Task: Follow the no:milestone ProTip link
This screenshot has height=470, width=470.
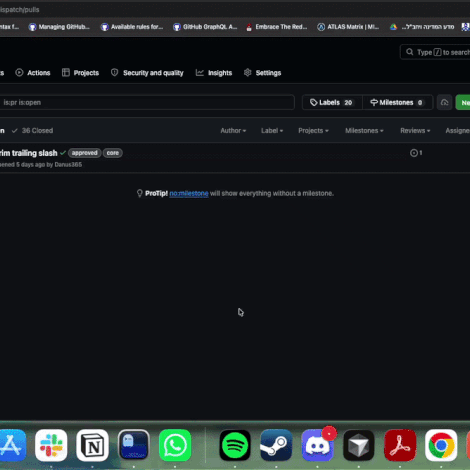Action: coord(189,193)
